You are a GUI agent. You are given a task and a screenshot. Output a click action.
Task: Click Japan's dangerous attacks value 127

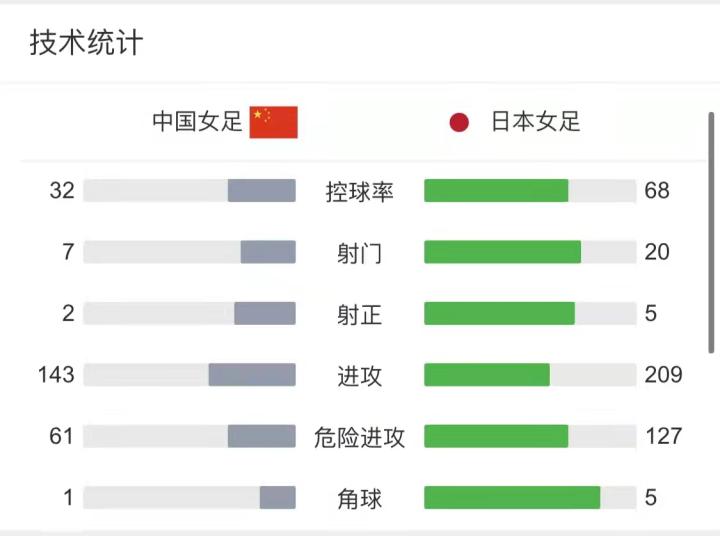[x=664, y=436]
